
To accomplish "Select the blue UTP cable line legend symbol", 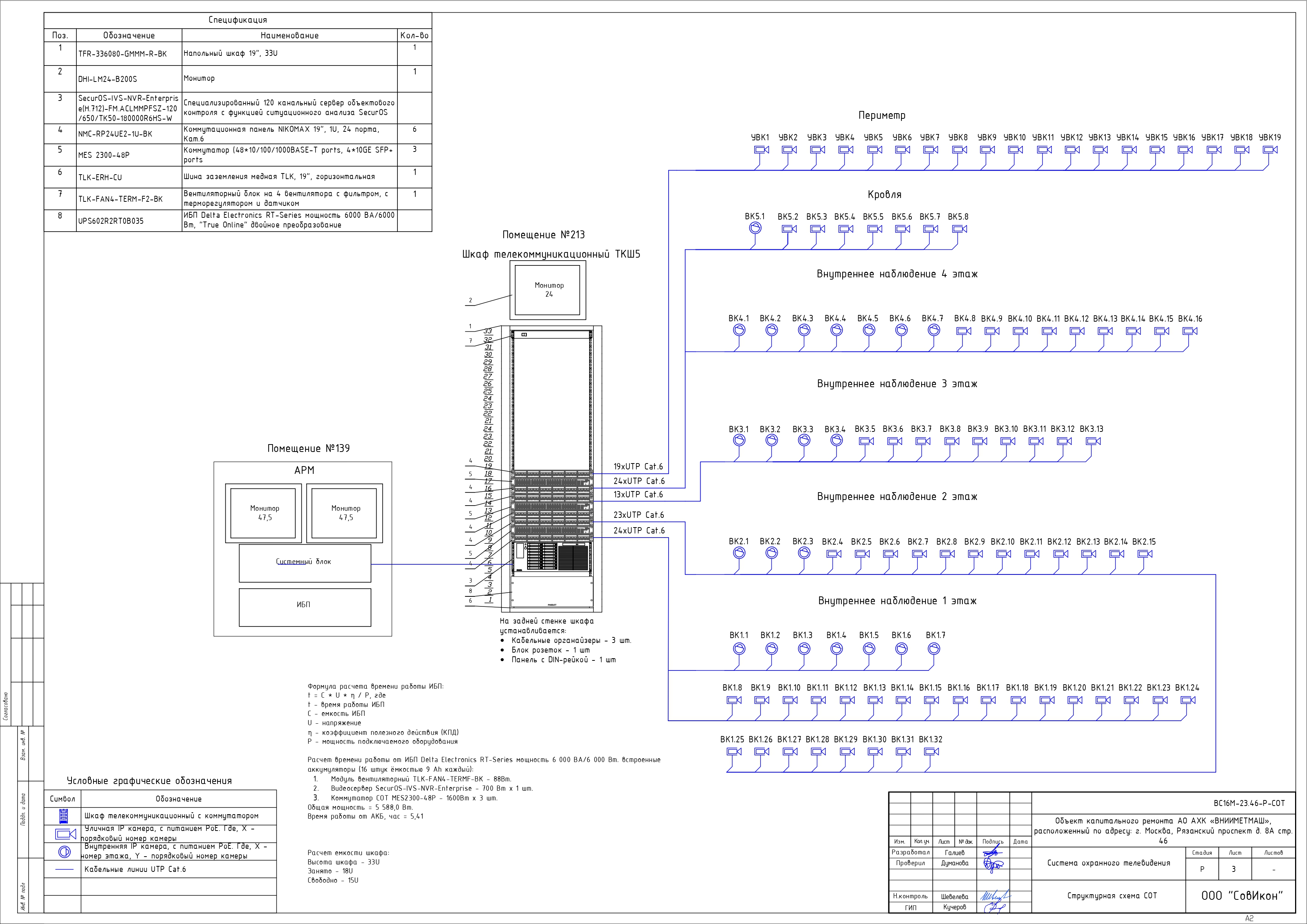I will point(64,869).
